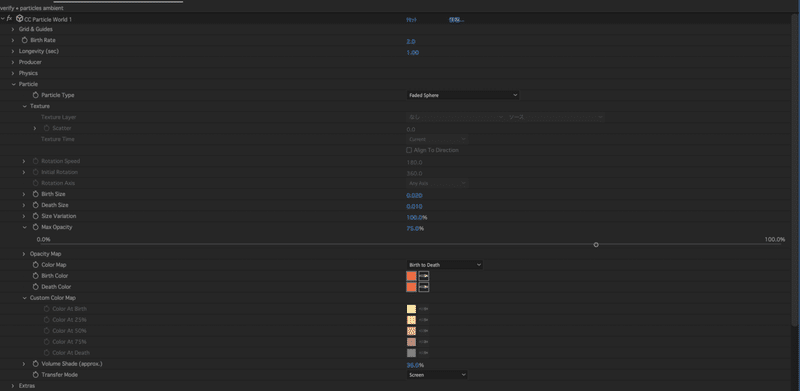Open the Transfer Mode dropdown showing Screen

(437, 375)
